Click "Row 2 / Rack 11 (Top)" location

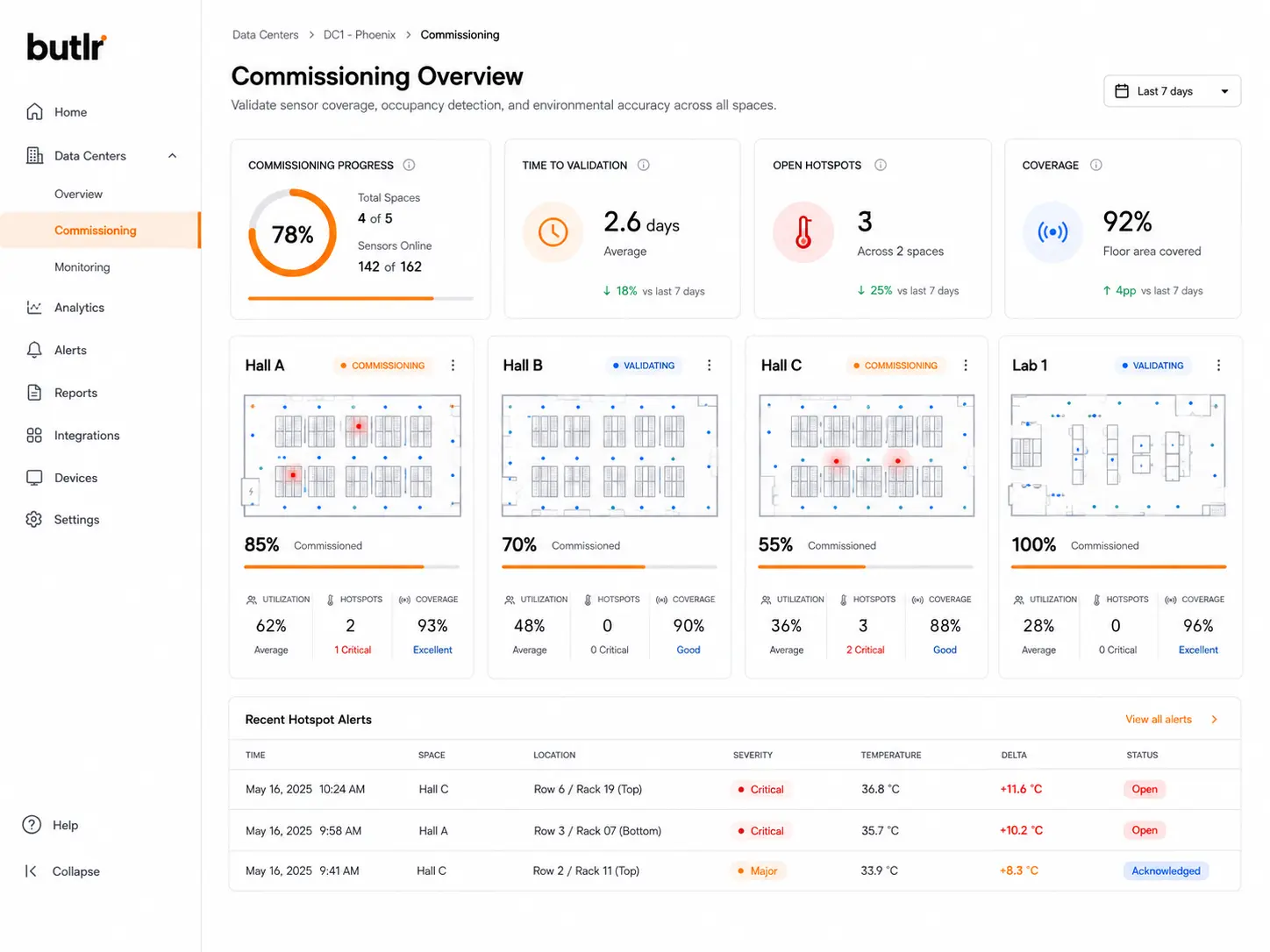tap(586, 870)
